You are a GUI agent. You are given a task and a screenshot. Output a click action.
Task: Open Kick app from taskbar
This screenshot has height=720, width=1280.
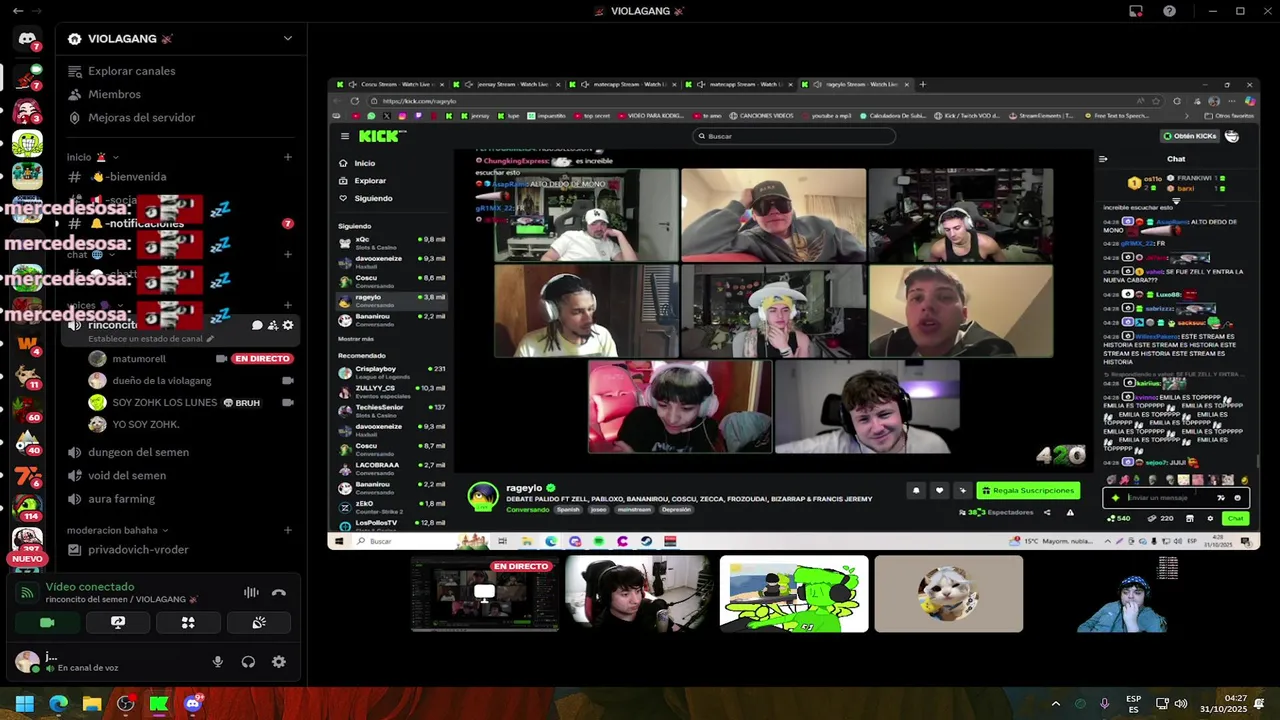pyautogui.click(x=158, y=704)
